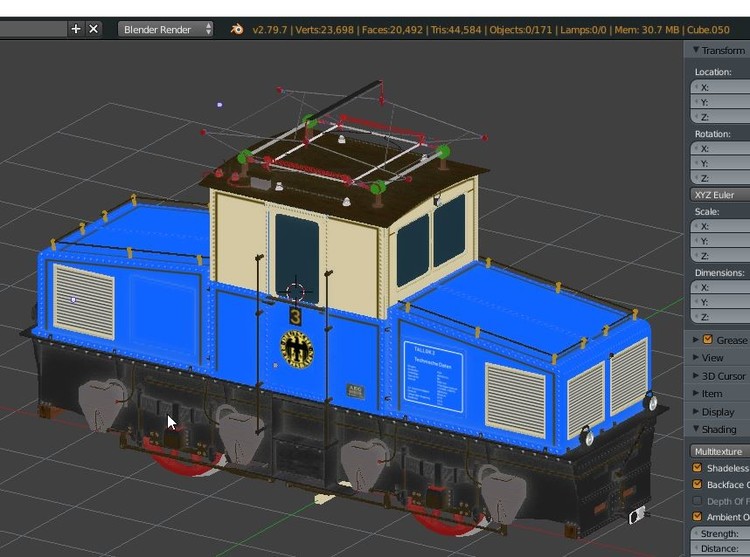
Task: Click the Blender logo icon
Action: pos(237,29)
